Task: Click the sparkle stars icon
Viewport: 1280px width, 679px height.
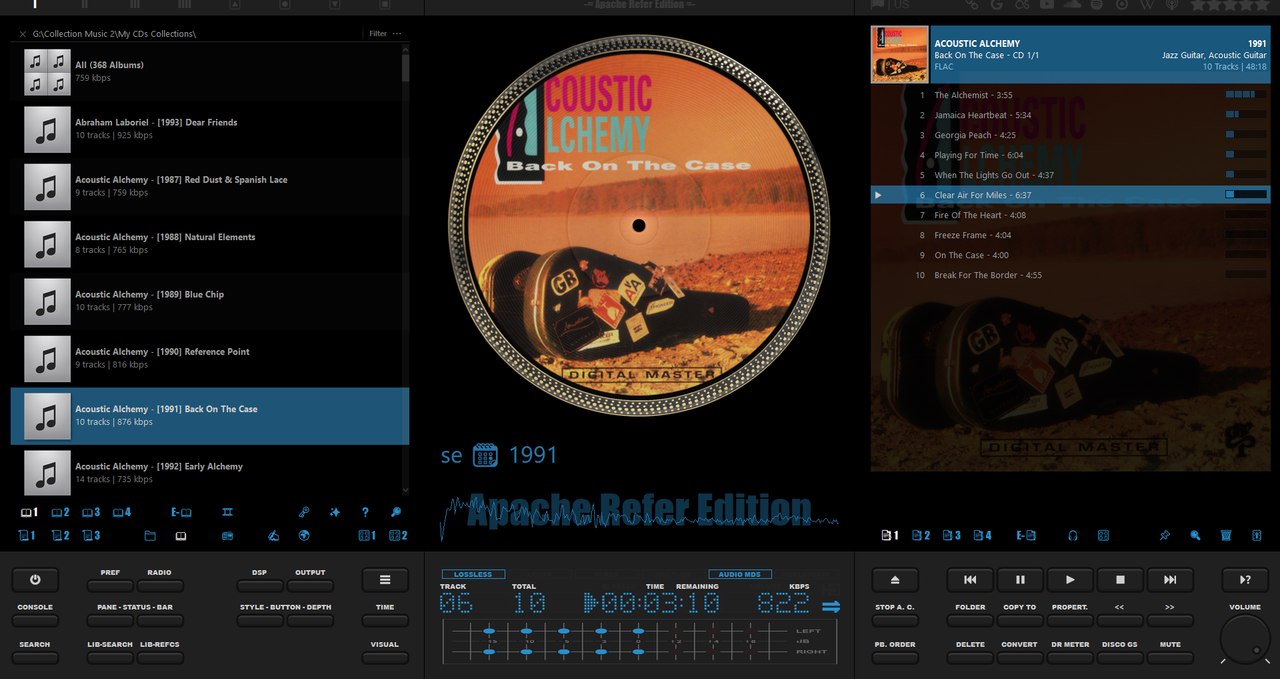Action: (335, 513)
